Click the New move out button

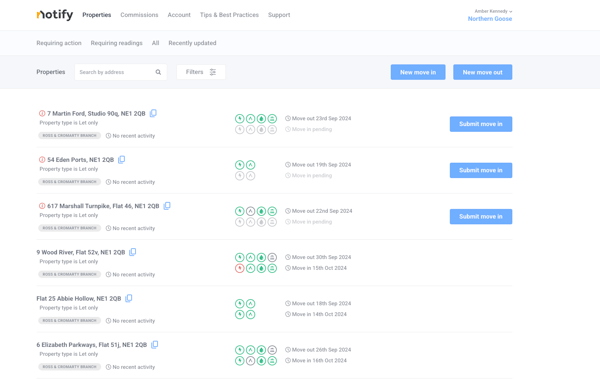(483, 72)
